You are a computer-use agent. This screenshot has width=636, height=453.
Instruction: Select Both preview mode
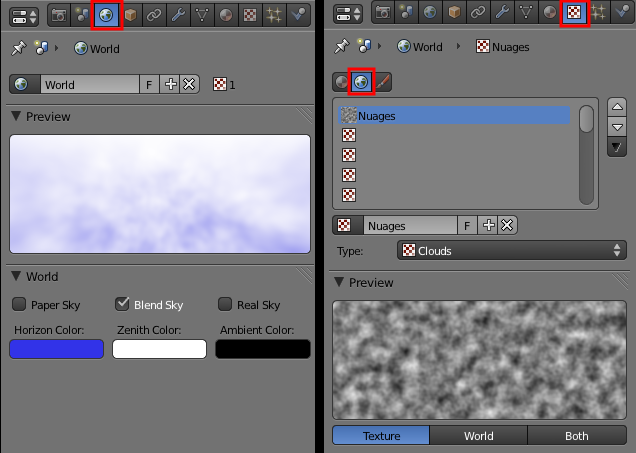pos(577,436)
